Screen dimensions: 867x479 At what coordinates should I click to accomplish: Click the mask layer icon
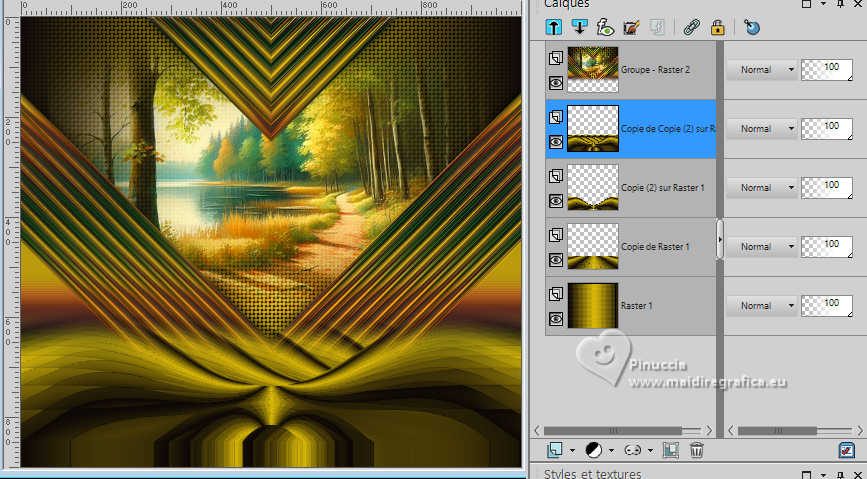tap(632, 450)
